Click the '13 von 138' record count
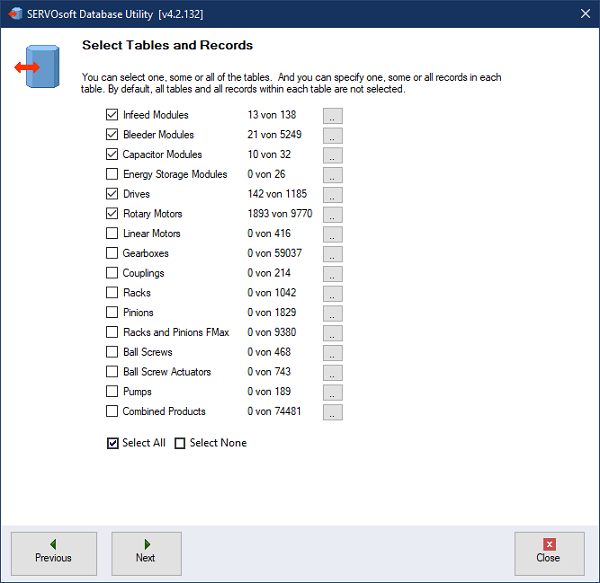Image resolution: width=600 pixels, height=583 pixels. 272,115
